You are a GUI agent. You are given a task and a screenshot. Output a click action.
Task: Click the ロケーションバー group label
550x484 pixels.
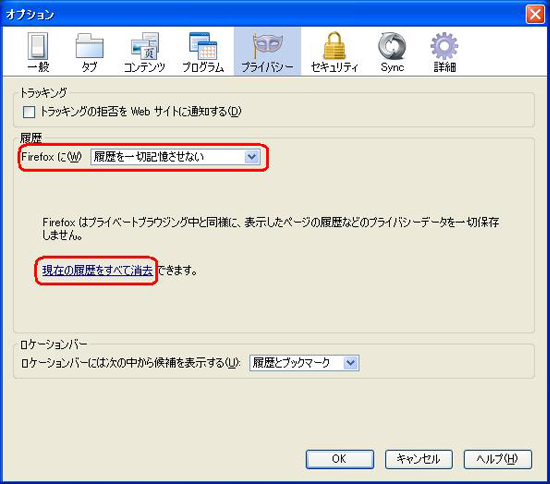click(54, 344)
